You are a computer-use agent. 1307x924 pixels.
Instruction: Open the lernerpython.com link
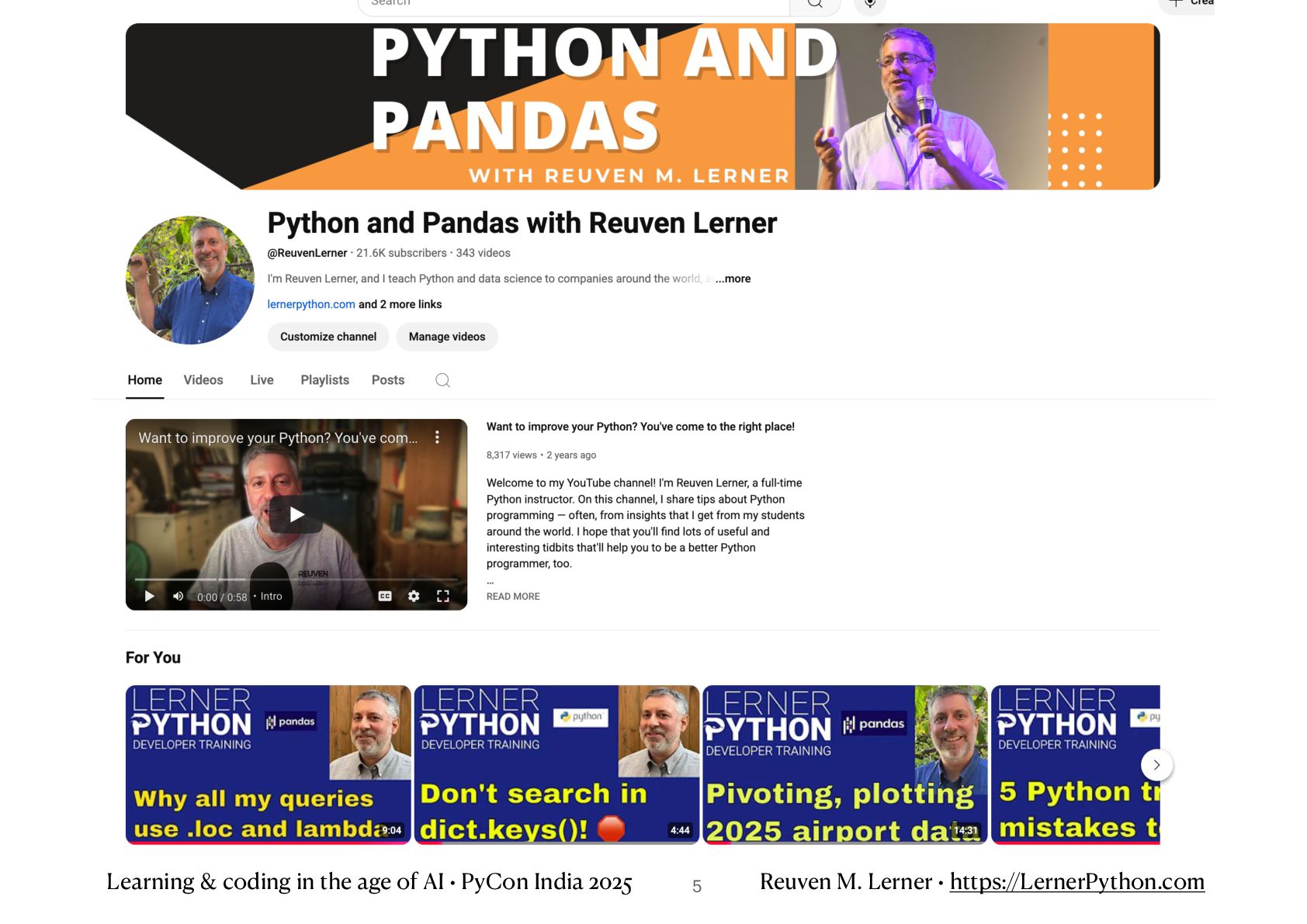point(311,304)
